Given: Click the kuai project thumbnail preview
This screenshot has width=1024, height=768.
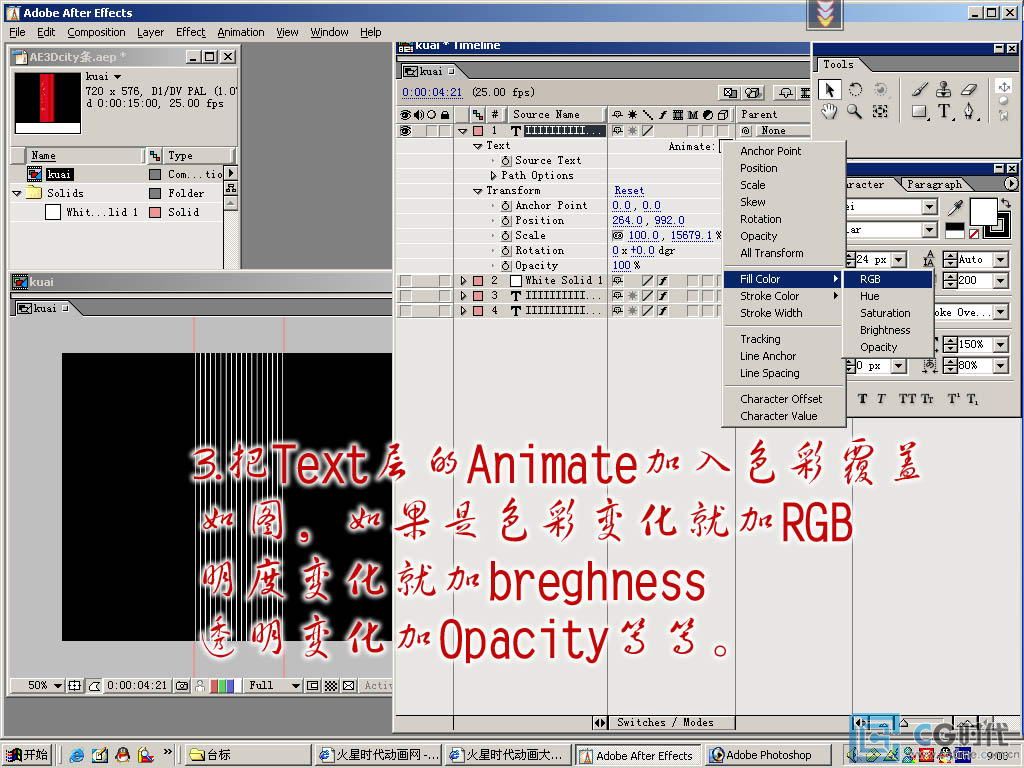Looking at the screenshot, I should point(48,103).
